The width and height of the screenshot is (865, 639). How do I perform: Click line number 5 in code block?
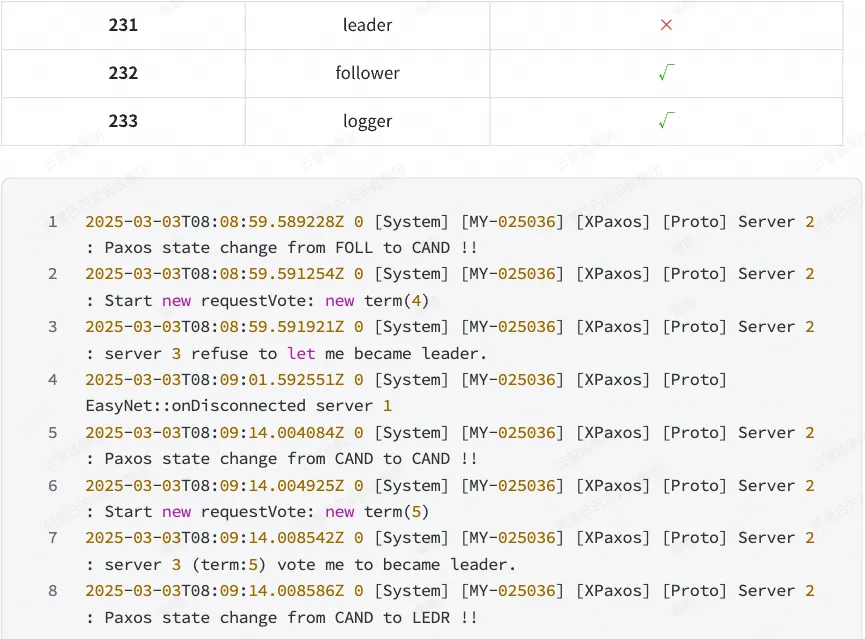click(52, 433)
